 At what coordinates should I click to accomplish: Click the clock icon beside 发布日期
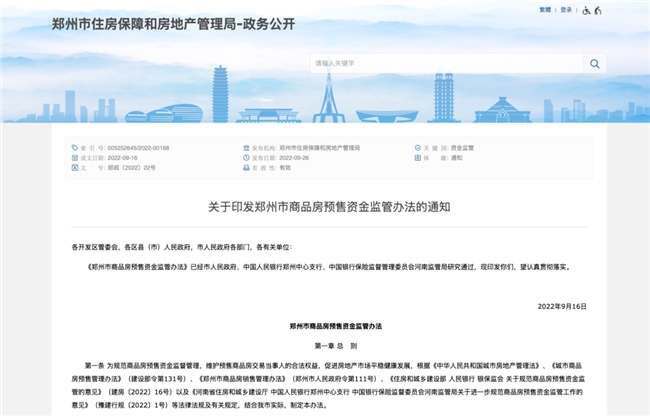pos(246,158)
